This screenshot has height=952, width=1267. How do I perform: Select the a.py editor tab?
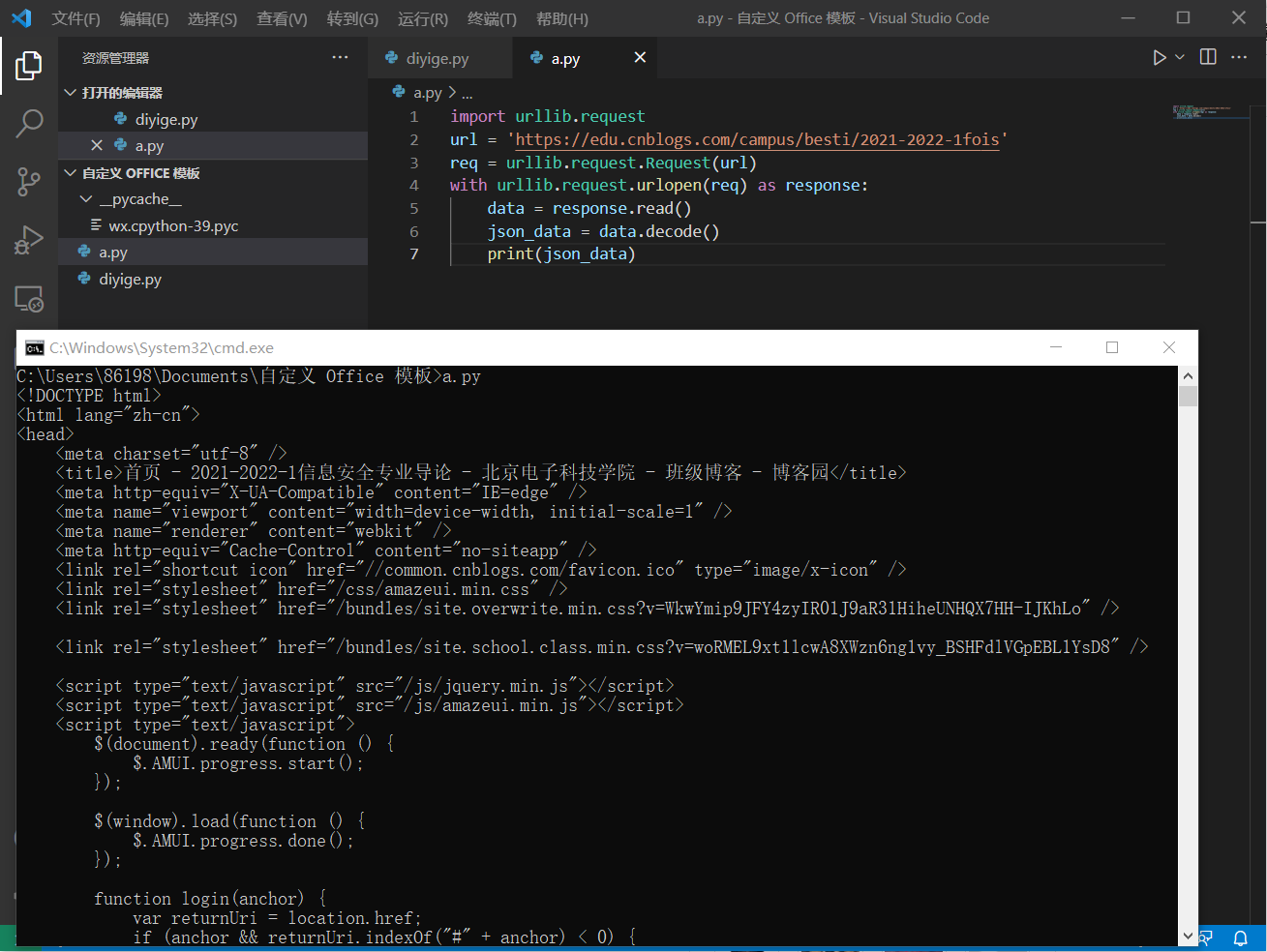[585, 58]
